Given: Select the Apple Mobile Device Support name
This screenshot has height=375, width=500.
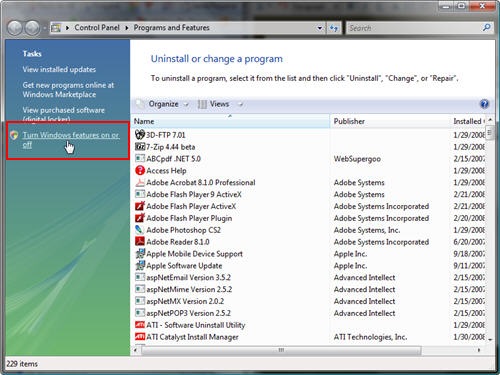Looking at the screenshot, I should coord(194,254).
